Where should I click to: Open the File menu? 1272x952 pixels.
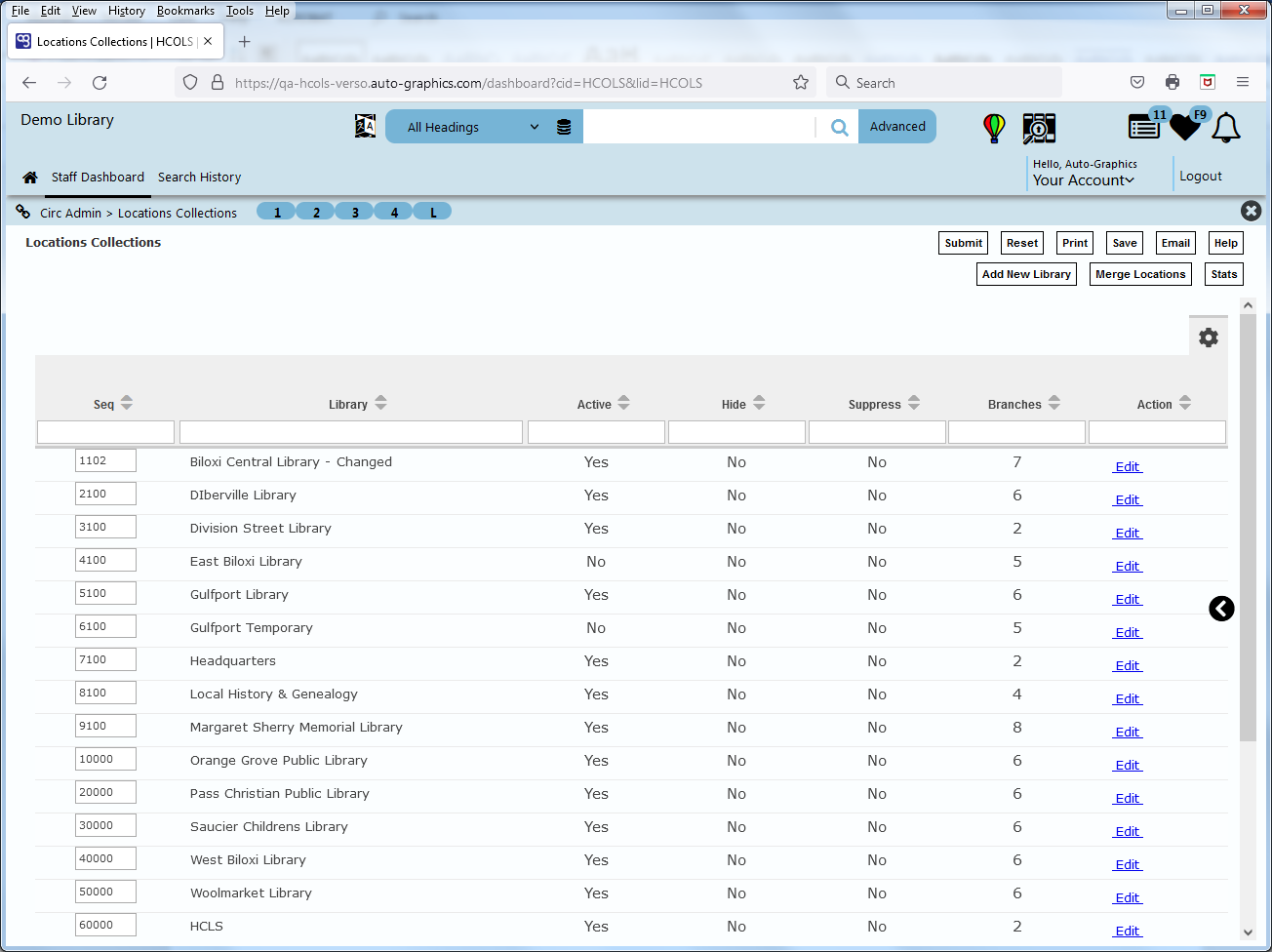pyautogui.click(x=20, y=11)
